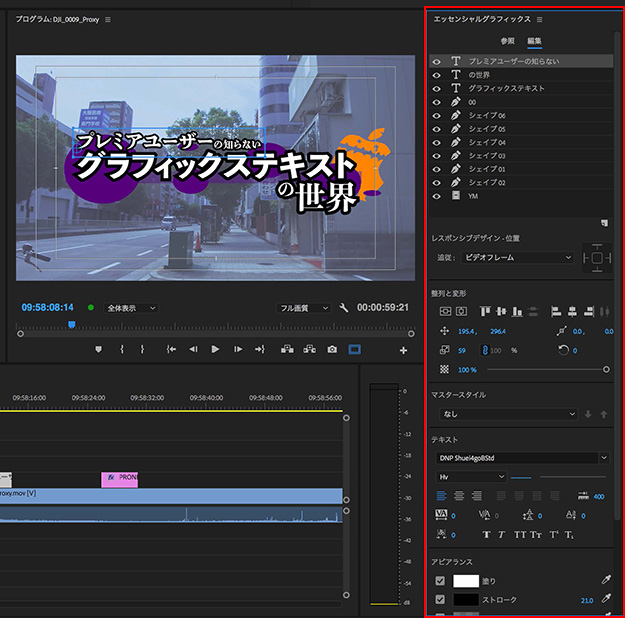Click the new layer icon below layer list
The height and width of the screenshot is (618, 625).
pos(605,223)
